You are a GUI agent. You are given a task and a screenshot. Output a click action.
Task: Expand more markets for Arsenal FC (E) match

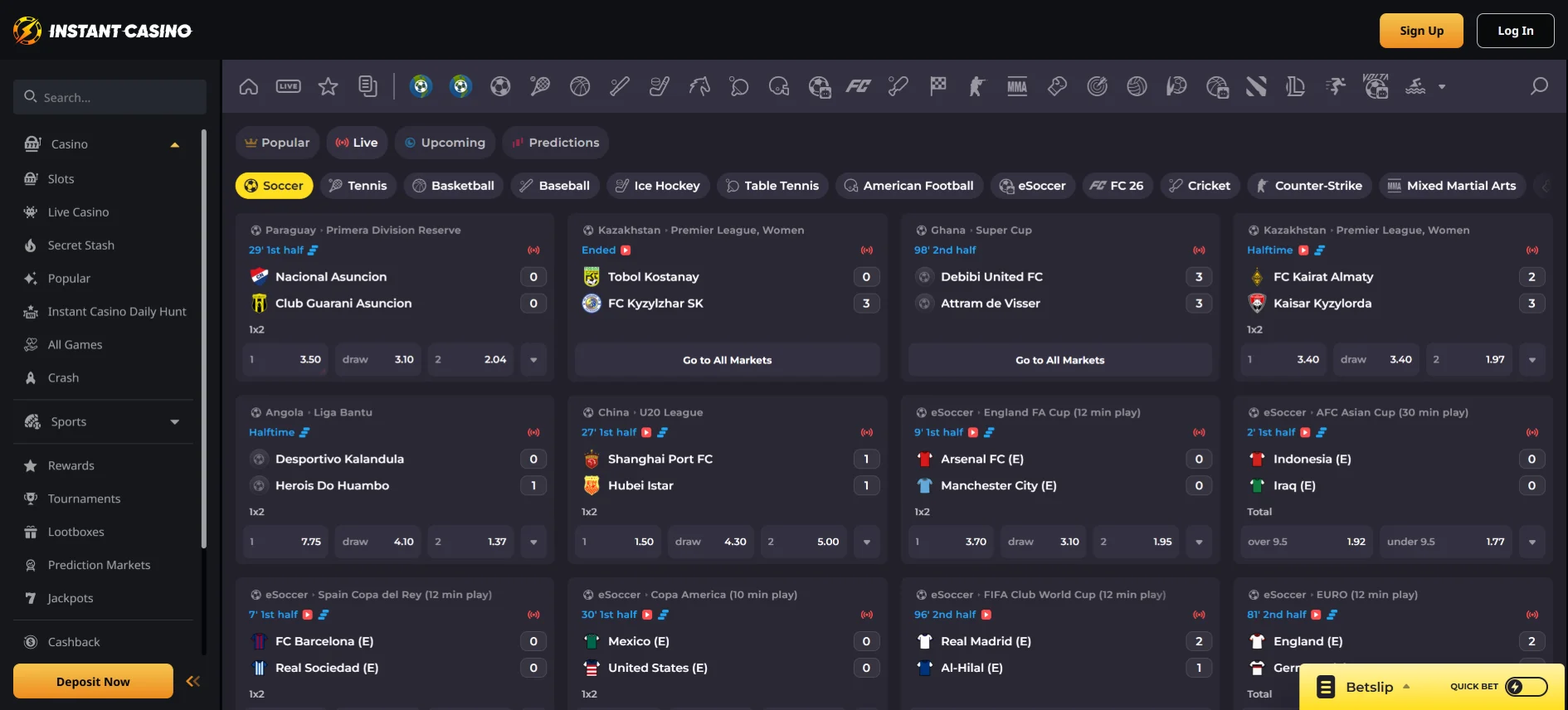pos(1199,542)
